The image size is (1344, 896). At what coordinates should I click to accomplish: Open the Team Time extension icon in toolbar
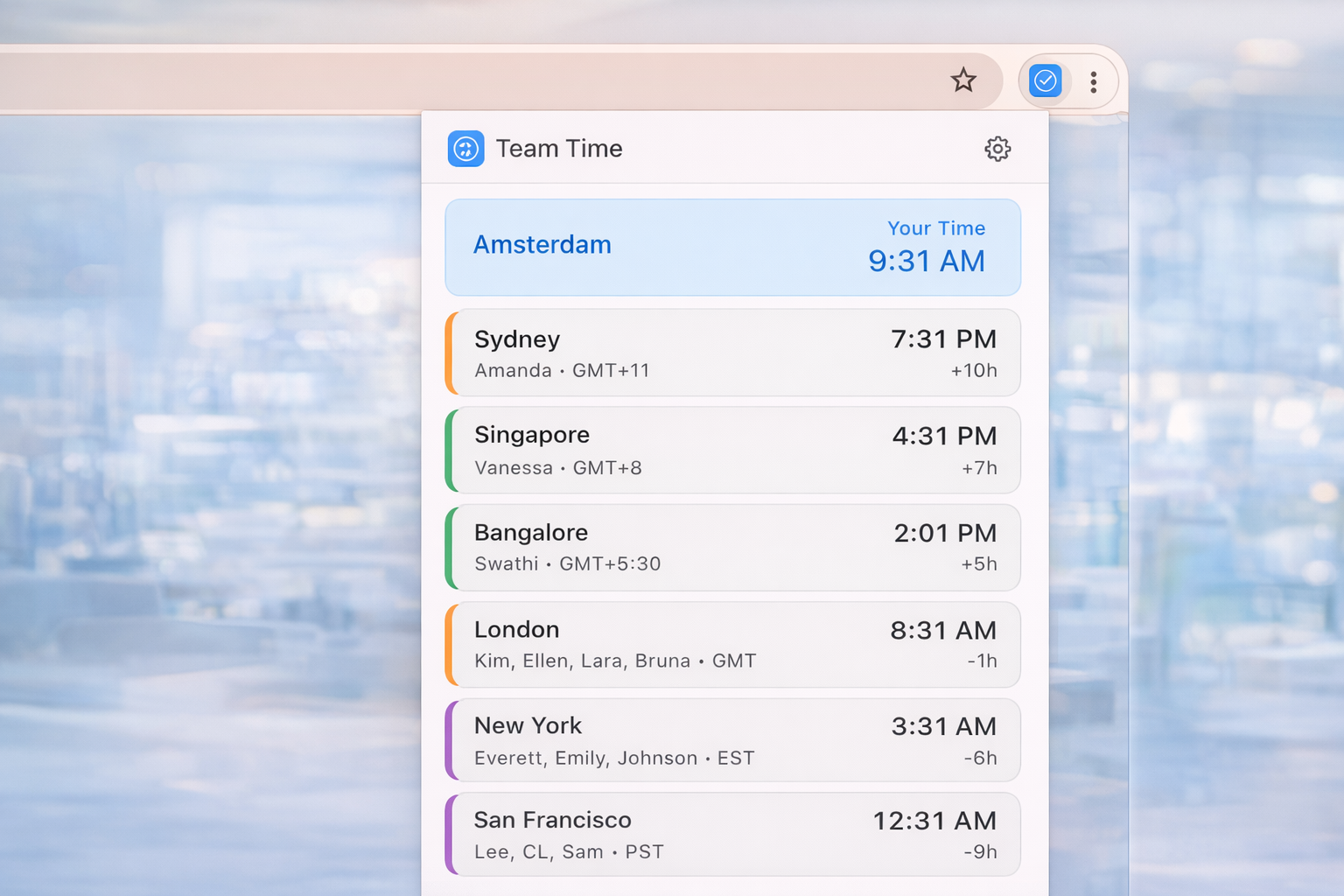coord(1046,80)
